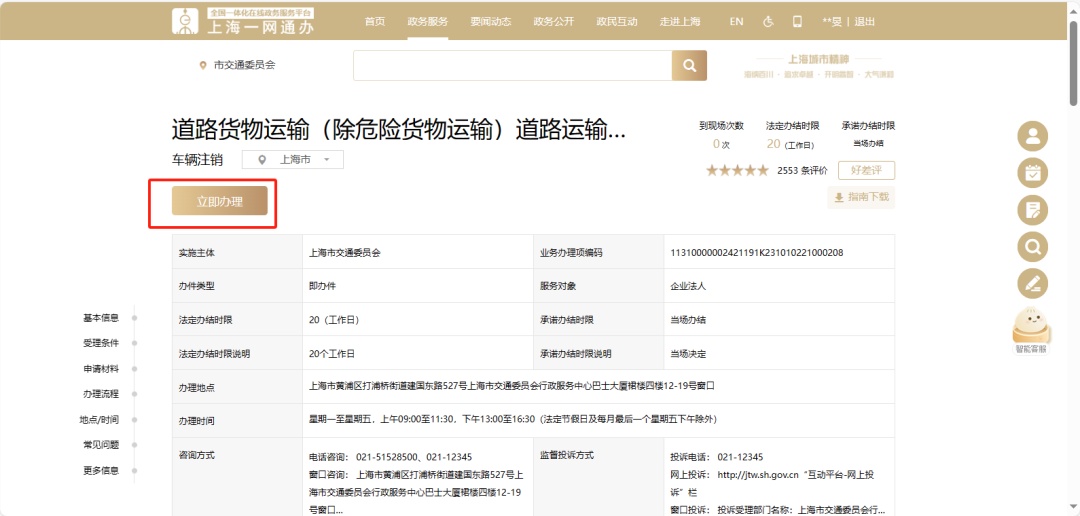Click the document notes sidebar icon
This screenshot has width=1080, height=516.
coord(1032,209)
